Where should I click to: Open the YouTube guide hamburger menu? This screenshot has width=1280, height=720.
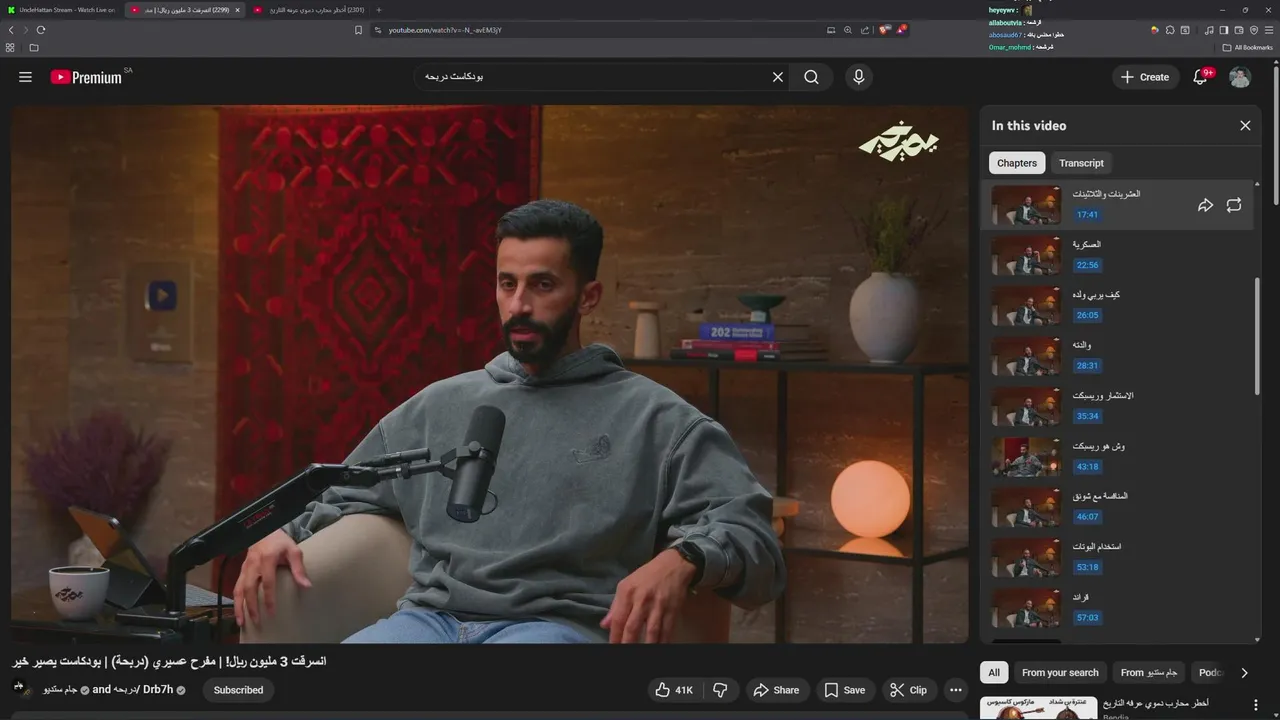[x=25, y=77]
